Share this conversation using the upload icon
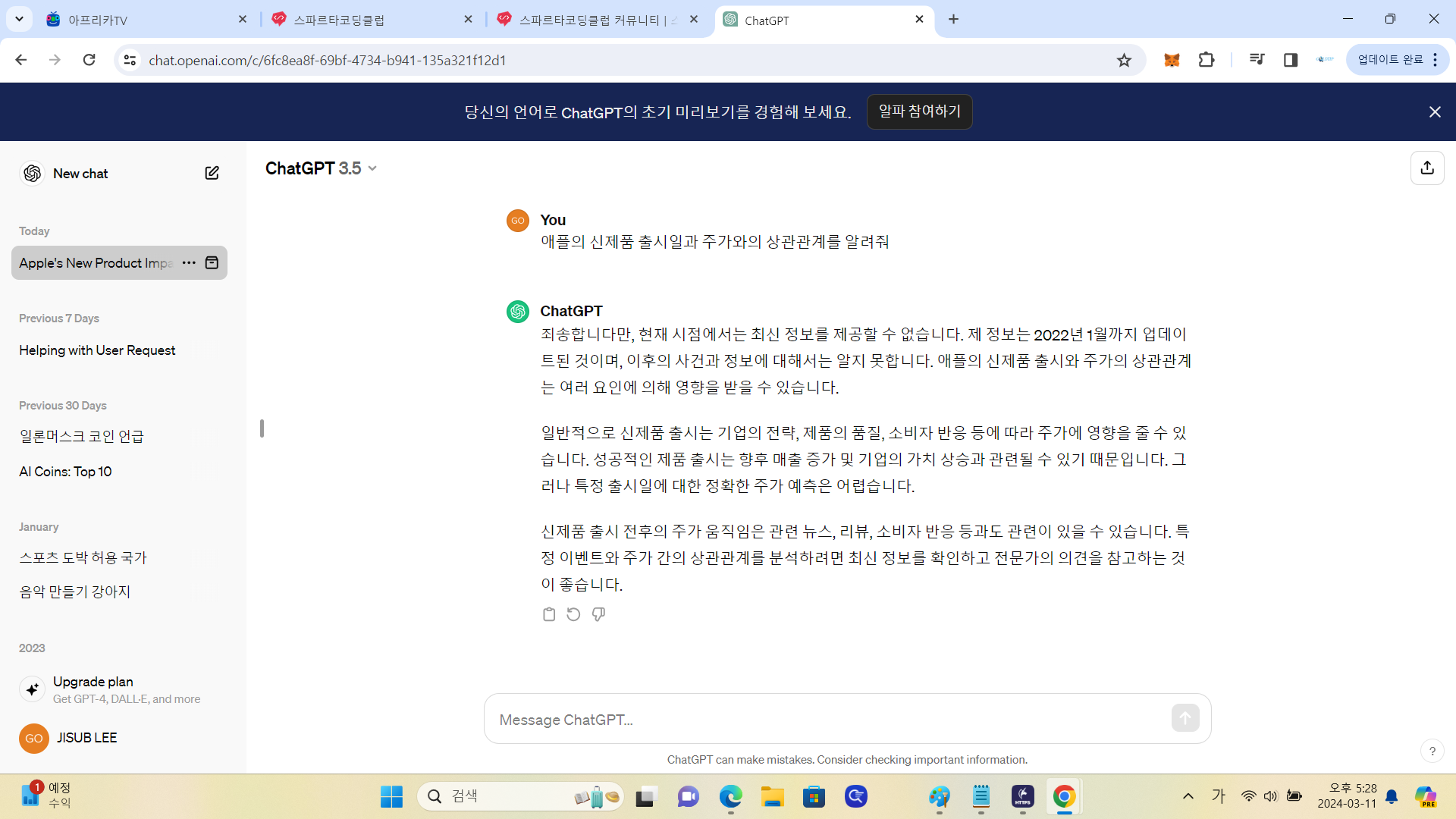The width and height of the screenshot is (1456, 819). 1427,168
